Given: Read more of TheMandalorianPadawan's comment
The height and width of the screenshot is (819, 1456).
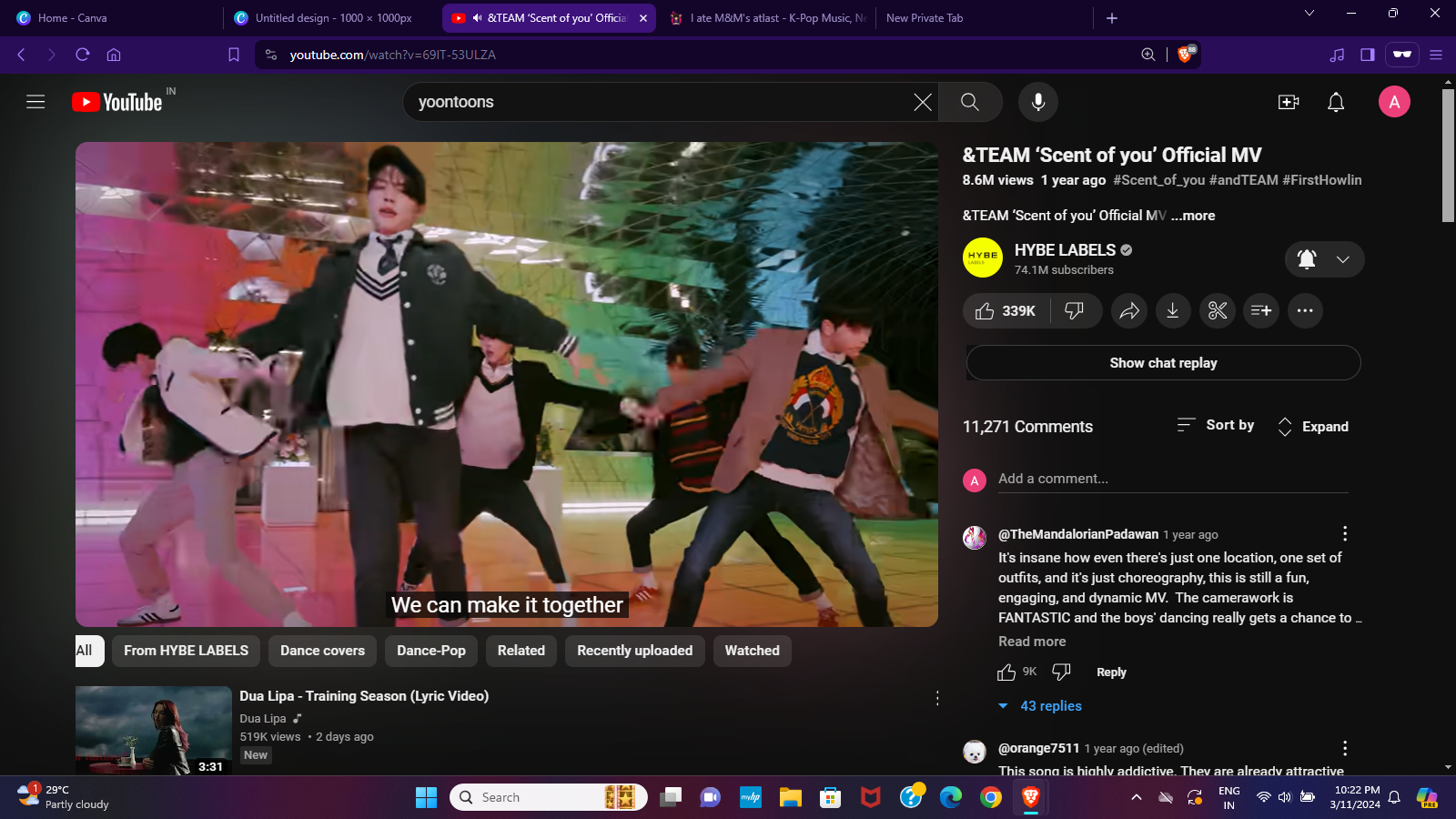Looking at the screenshot, I should pos(1032,642).
